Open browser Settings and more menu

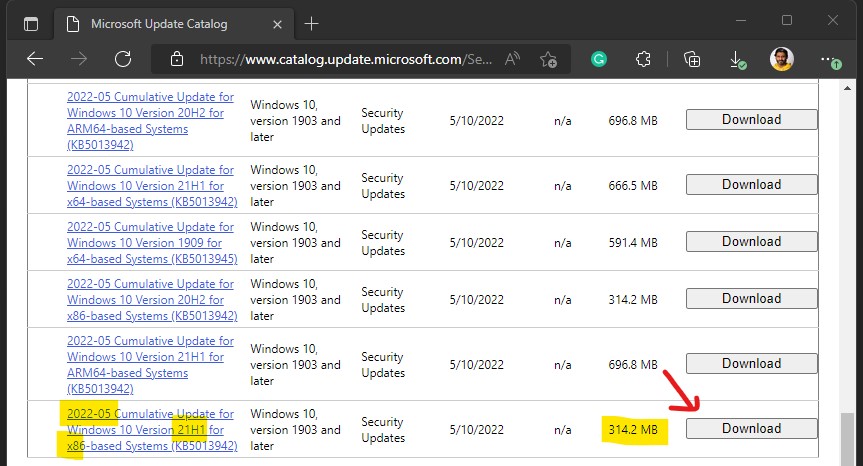(830, 60)
